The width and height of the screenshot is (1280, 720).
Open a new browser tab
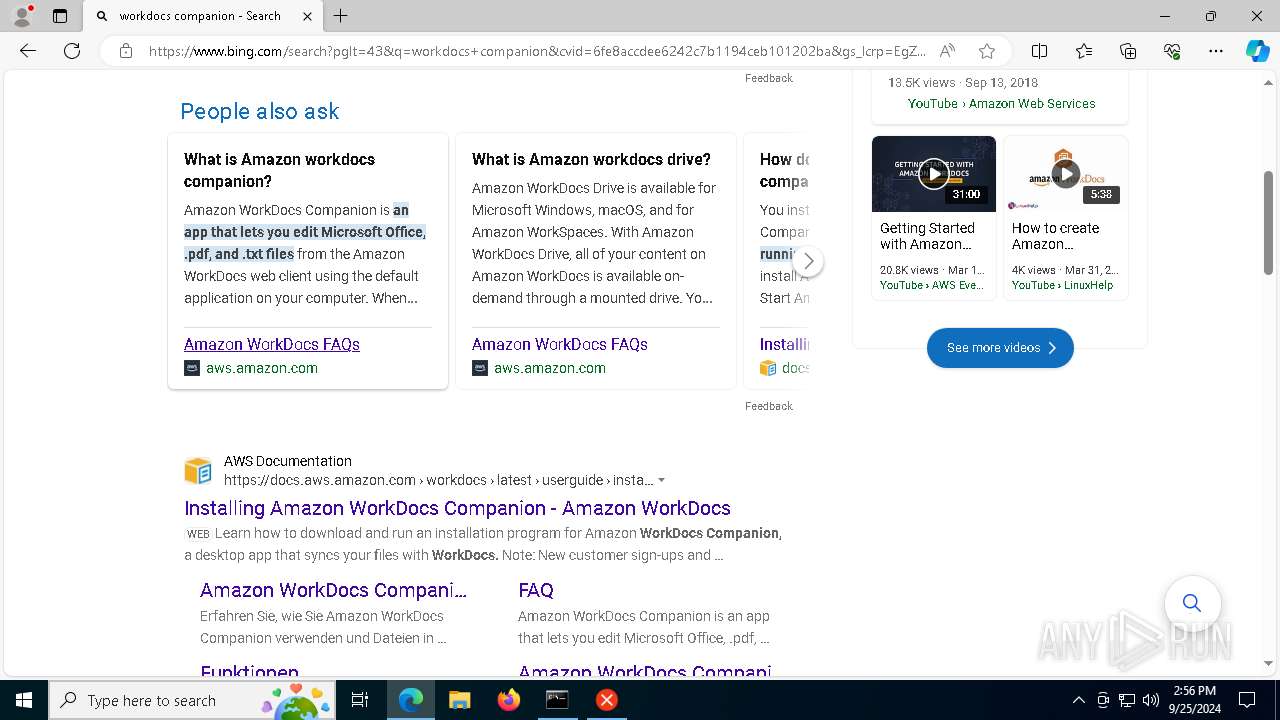click(341, 16)
